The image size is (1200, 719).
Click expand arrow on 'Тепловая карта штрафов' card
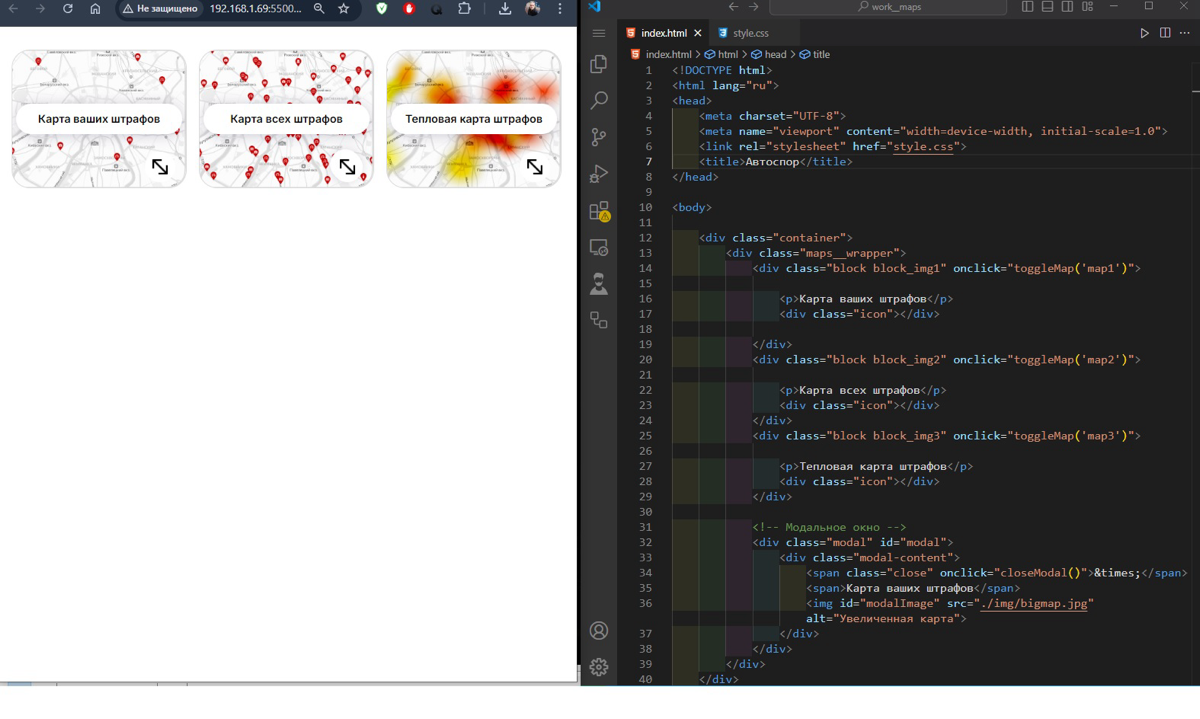pos(535,167)
